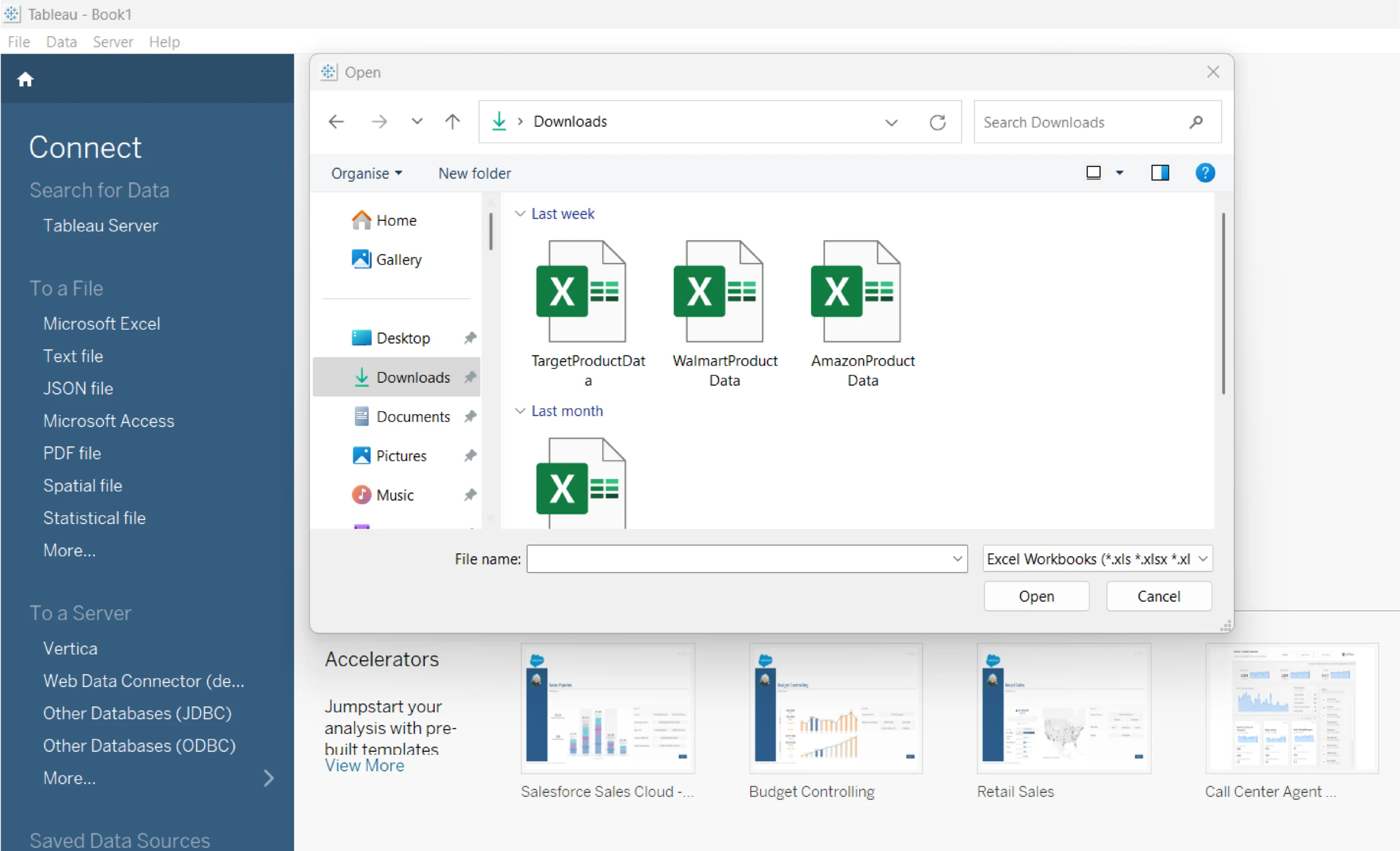This screenshot has width=1400, height=851.
Task: Connect to a Text file
Action: [73, 356]
